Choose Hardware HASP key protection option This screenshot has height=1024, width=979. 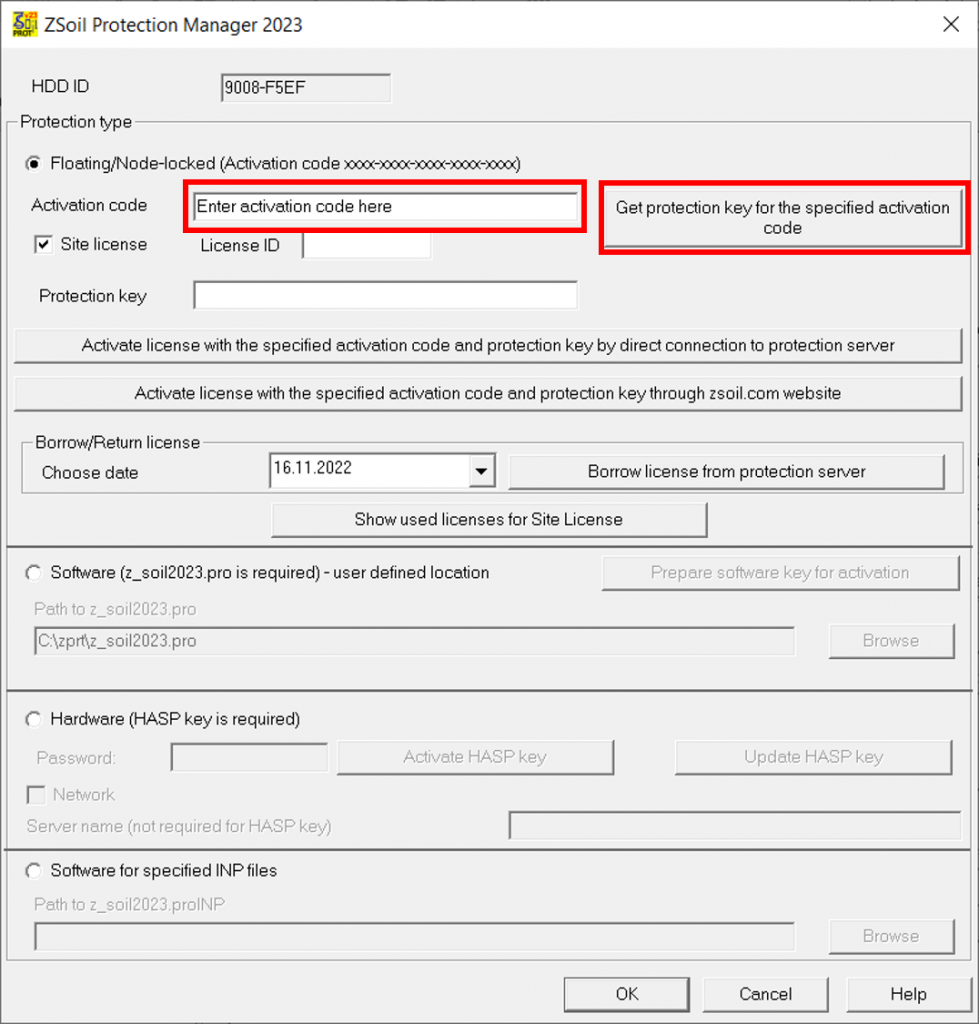[x=35, y=719]
